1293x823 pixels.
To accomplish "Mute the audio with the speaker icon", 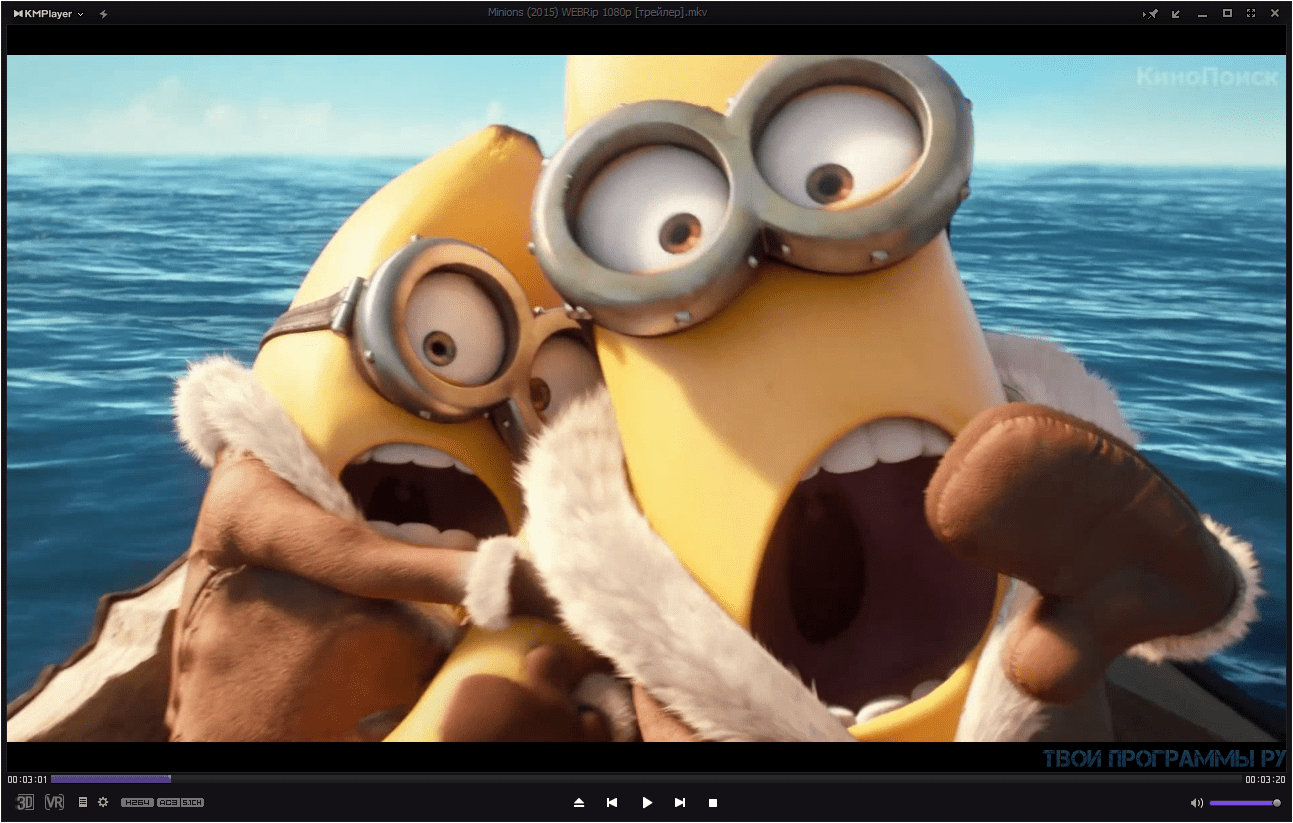I will pyautogui.click(x=1197, y=802).
